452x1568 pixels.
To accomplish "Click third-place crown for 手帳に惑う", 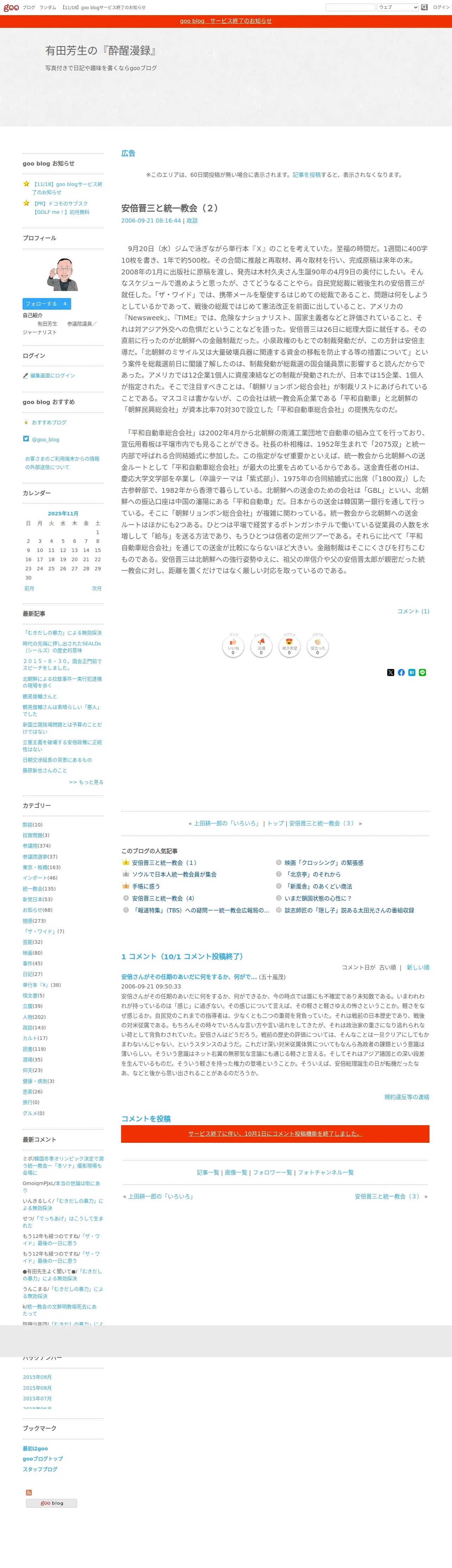I will click(126, 886).
